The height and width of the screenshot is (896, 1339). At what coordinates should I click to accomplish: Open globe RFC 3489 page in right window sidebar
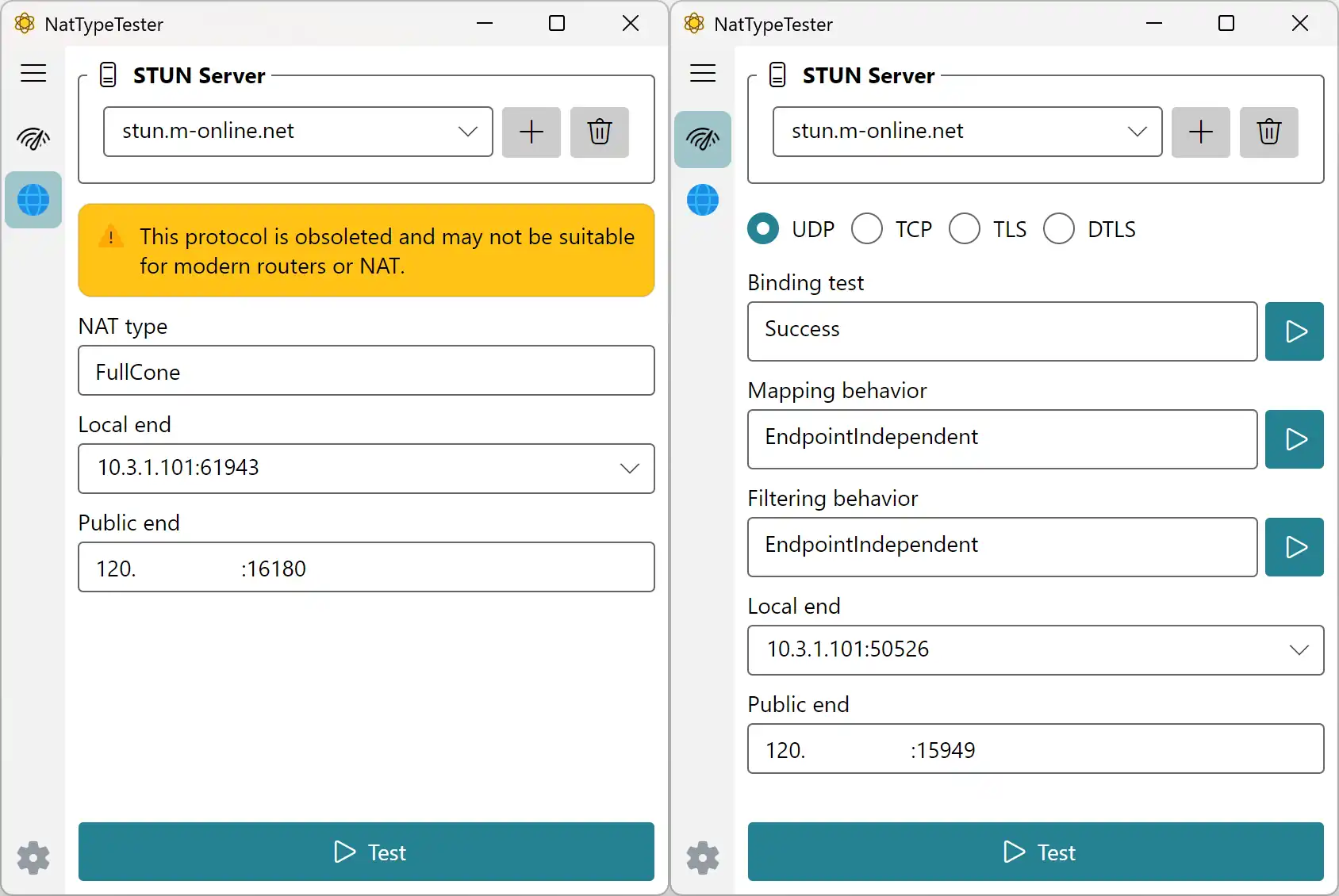pyautogui.click(x=703, y=200)
